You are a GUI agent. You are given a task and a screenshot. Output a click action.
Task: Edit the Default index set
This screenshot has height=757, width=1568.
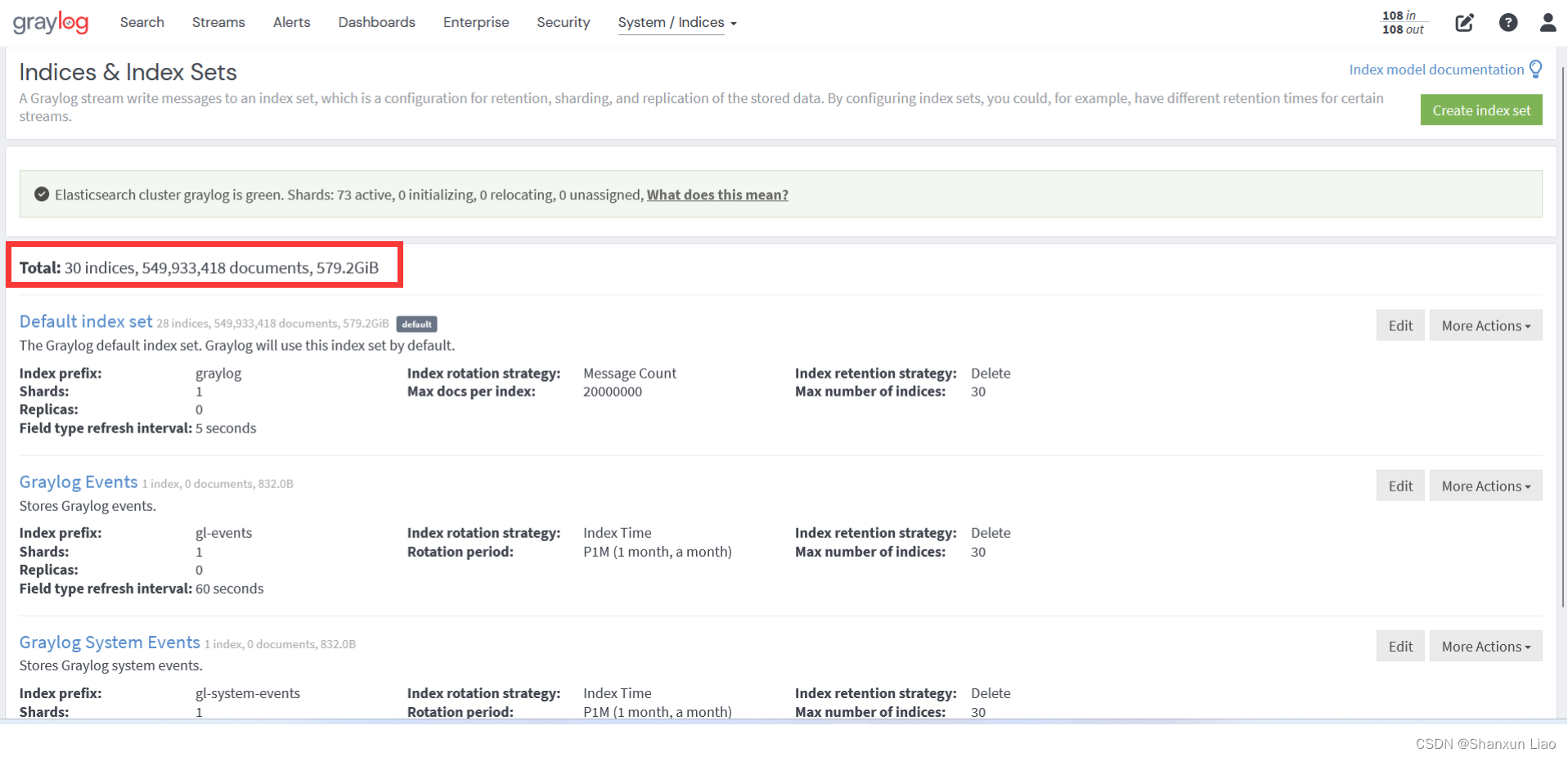click(1400, 325)
